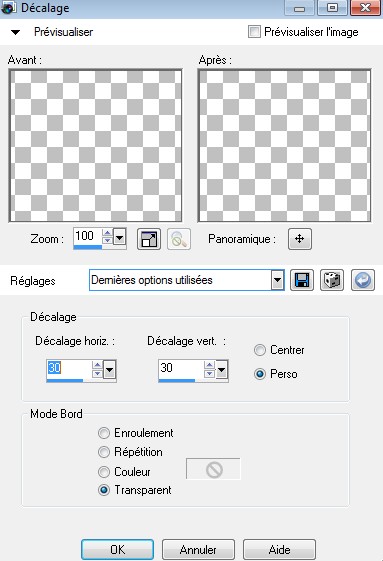Screen dimensions: 383x561
Task: Click the disabled Couleur color swatch
Action: click(x=213, y=469)
